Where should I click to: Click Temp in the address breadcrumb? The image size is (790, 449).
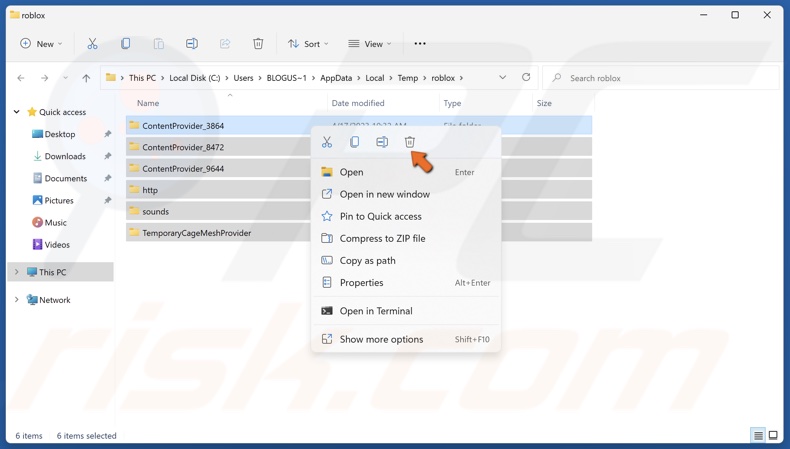pos(408,78)
